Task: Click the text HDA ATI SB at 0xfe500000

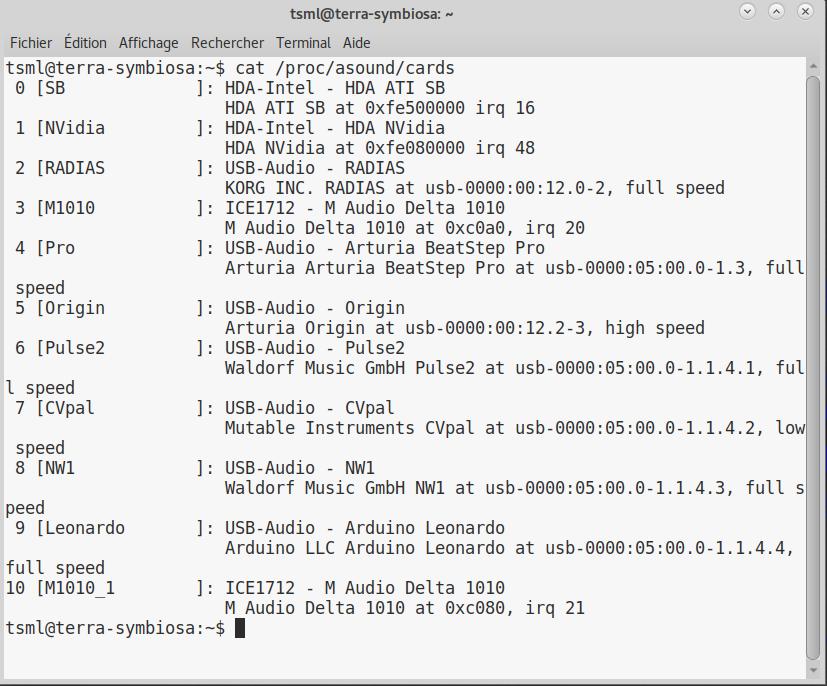Action: click(345, 108)
